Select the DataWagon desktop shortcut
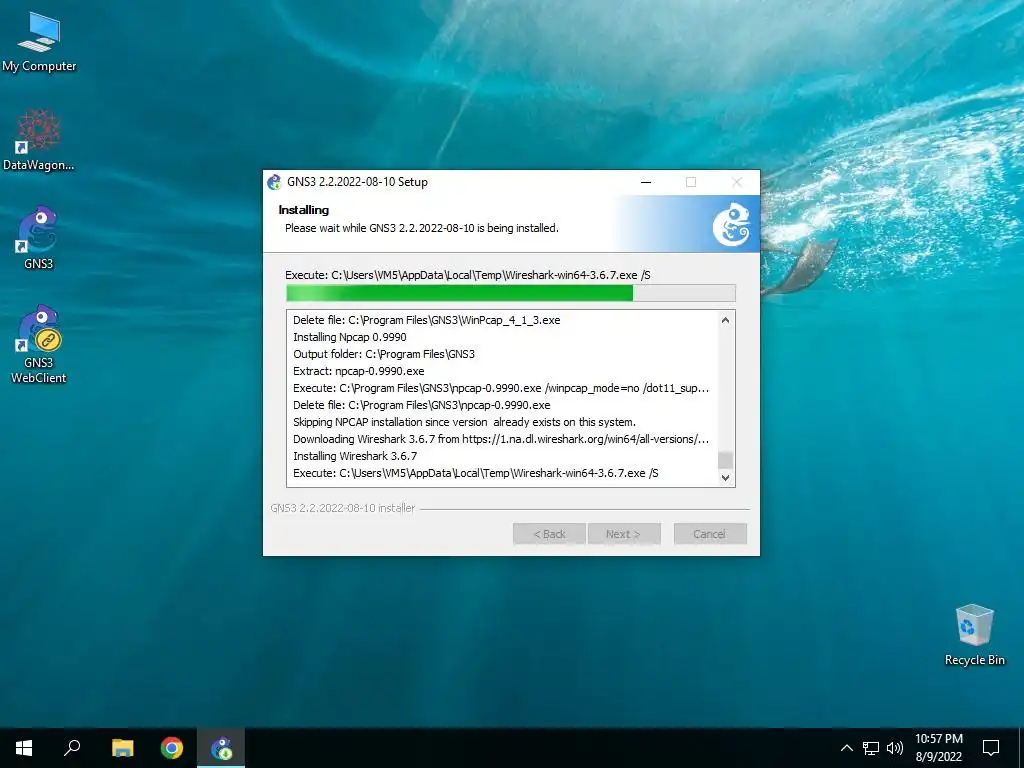This screenshot has width=1024, height=768. point(39,140)
